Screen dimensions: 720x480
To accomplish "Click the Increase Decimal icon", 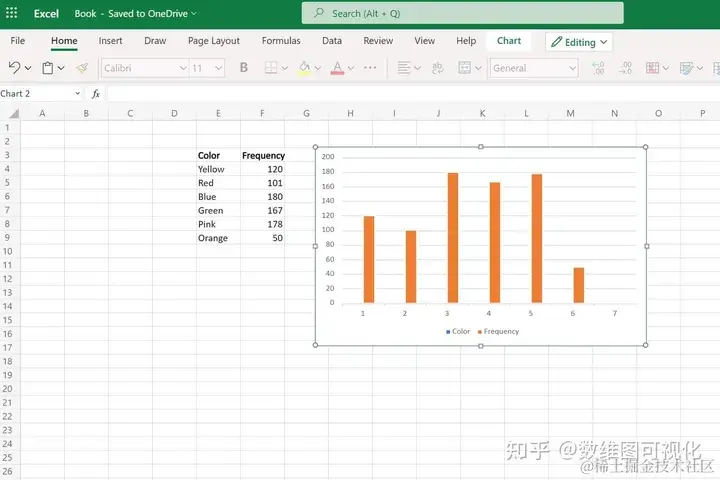I will point(598,68).
